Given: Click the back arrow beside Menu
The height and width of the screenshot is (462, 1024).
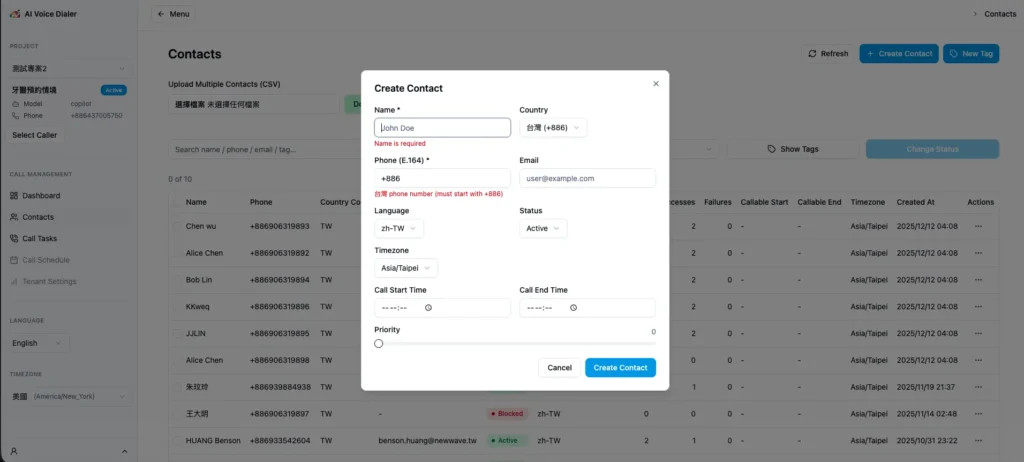Looking at the screenshot, I should (x=161, y=14).
